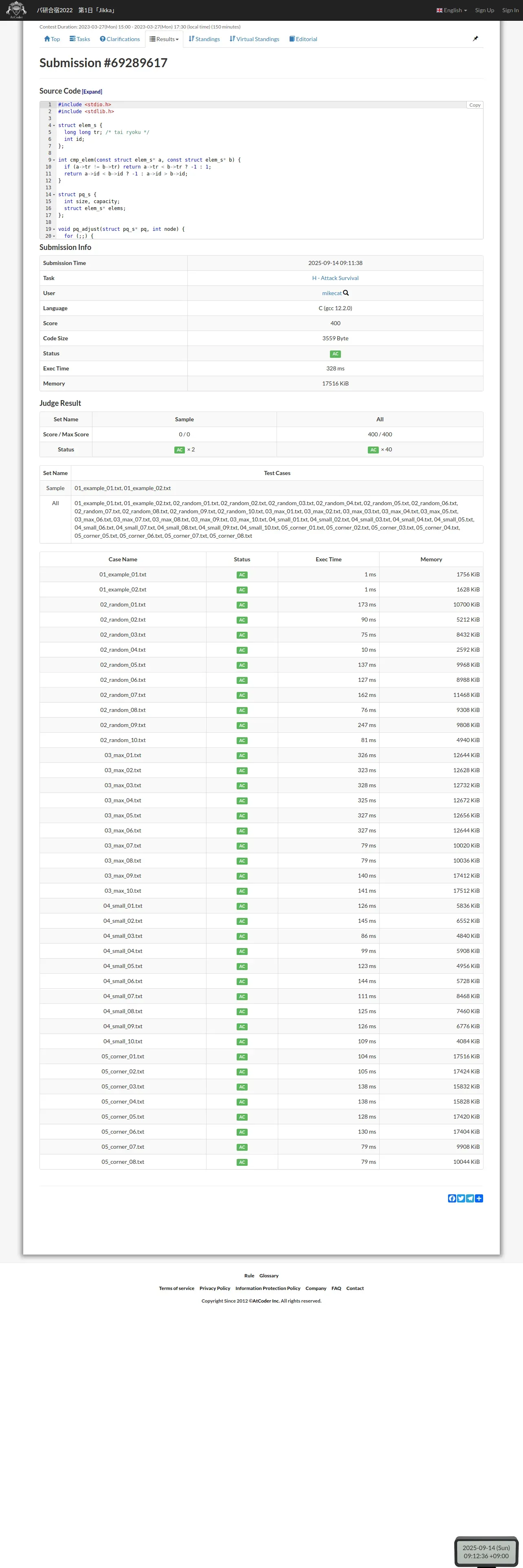Share submission on Twitter
The height and width of the screenshot is (1568, 523).
pyautogui.click(x=461, y=1198)
